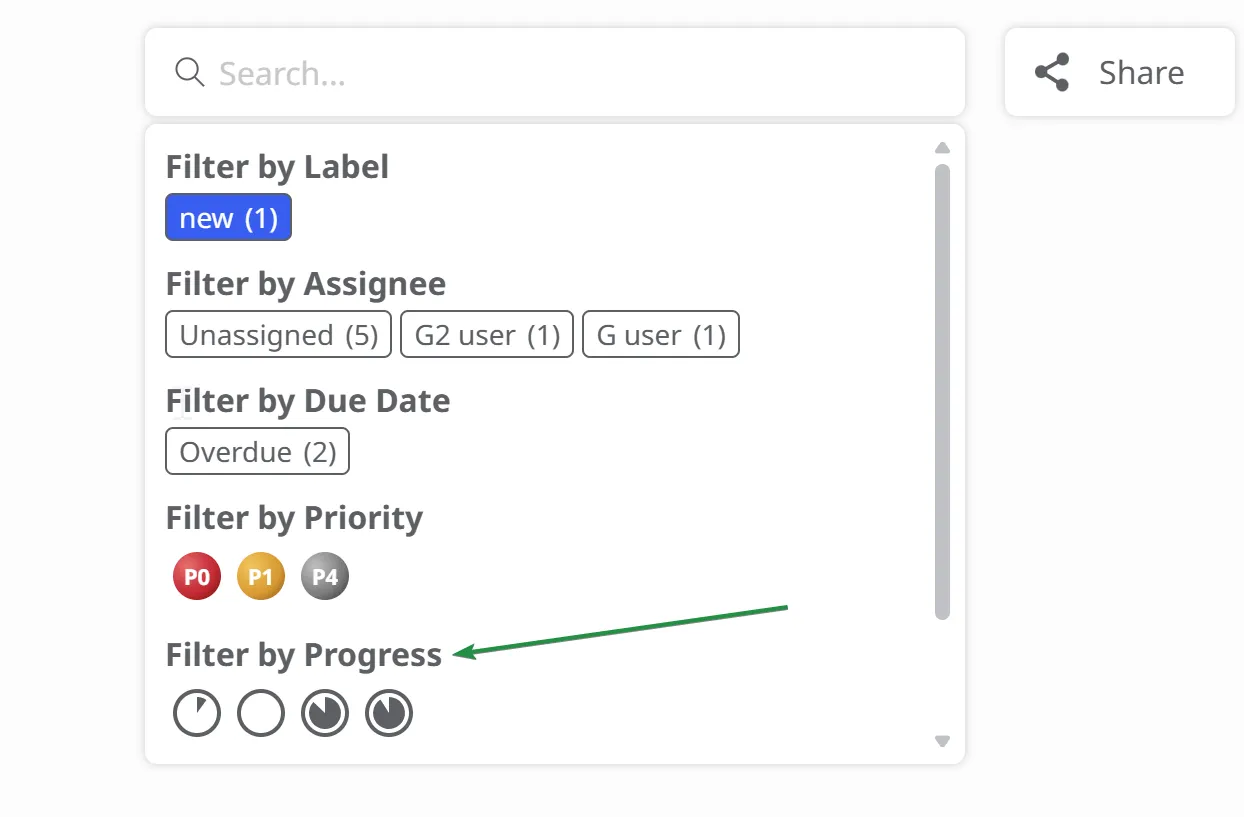Filter by P4 gray priority
The image size is (1244, 817).
(x=325, y=577)
